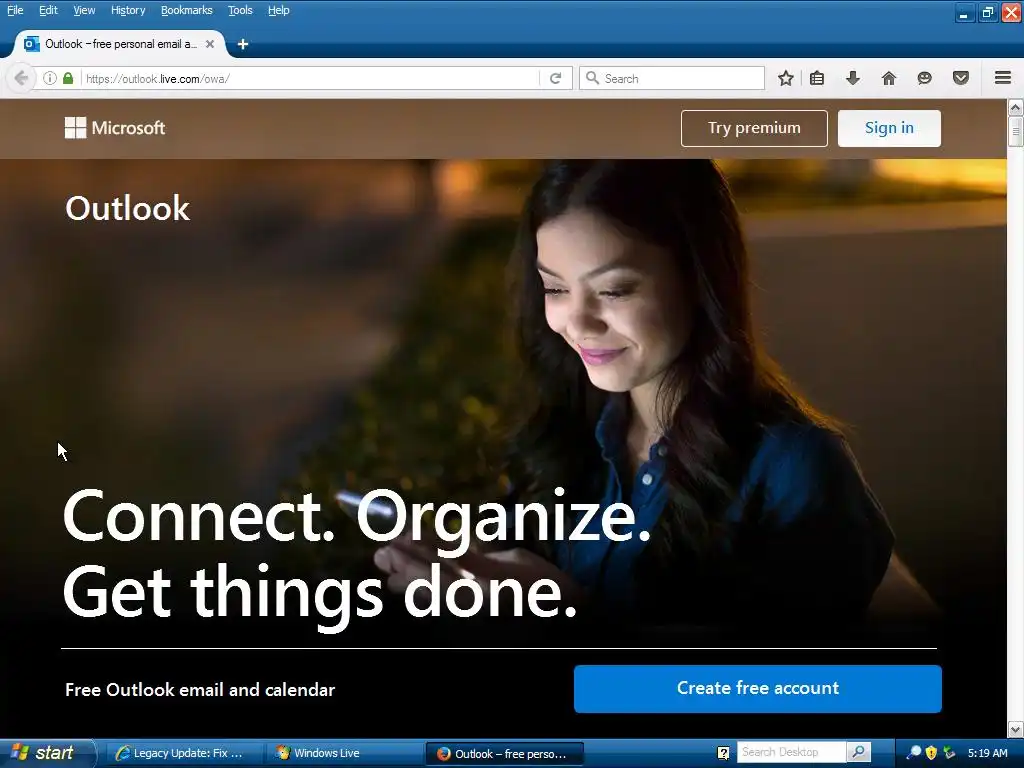Open the site information icon in address bar
This screenshot has height=768, width=1024.
(x=50, y=78)
